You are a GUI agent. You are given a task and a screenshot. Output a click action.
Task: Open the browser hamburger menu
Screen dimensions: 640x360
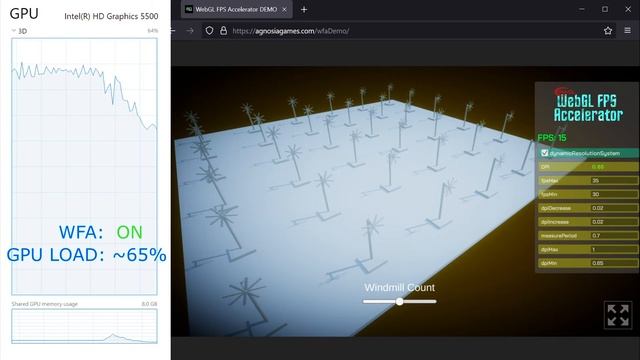pos(627,31)
